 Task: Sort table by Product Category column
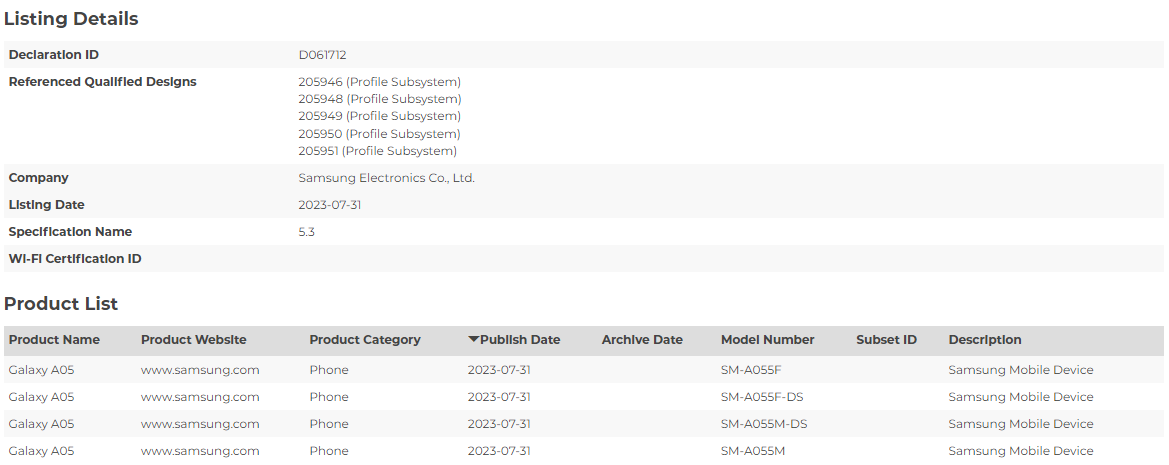(x=364, y=340)
